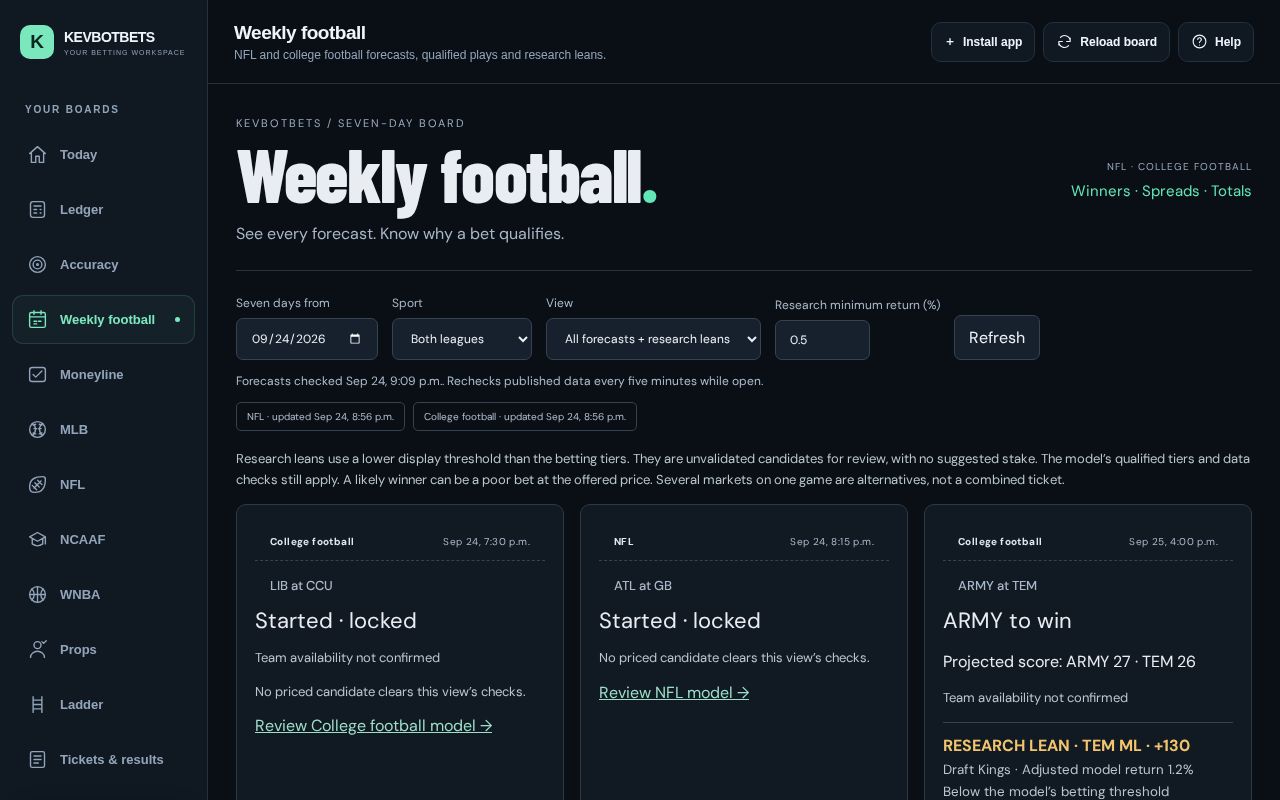Screen dimensions: 1280x800
Task: Click the WNBA basketball icon
Action: [37, 594]
